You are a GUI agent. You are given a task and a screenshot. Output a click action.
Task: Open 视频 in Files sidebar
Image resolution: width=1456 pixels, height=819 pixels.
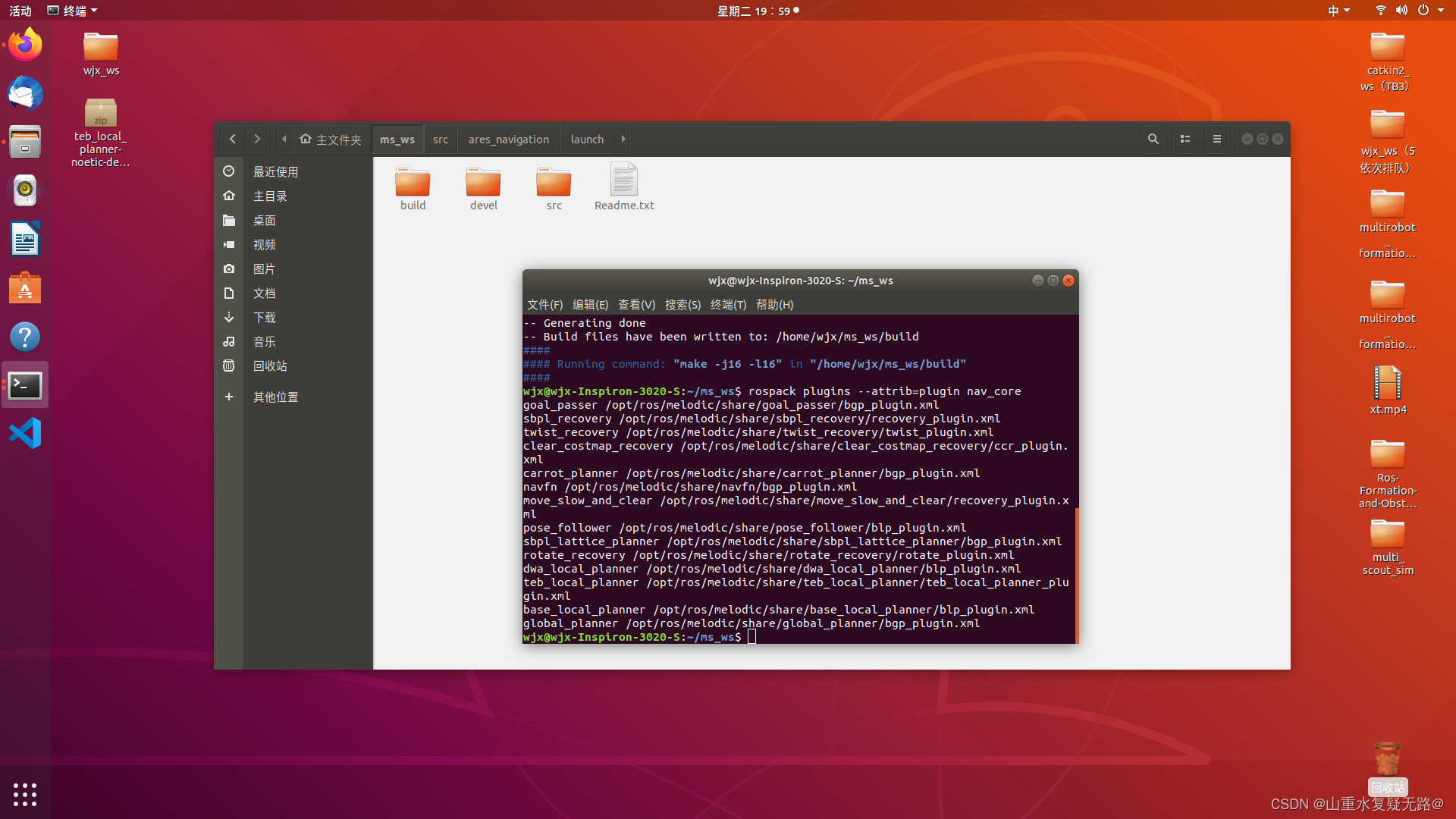(294, 244)
